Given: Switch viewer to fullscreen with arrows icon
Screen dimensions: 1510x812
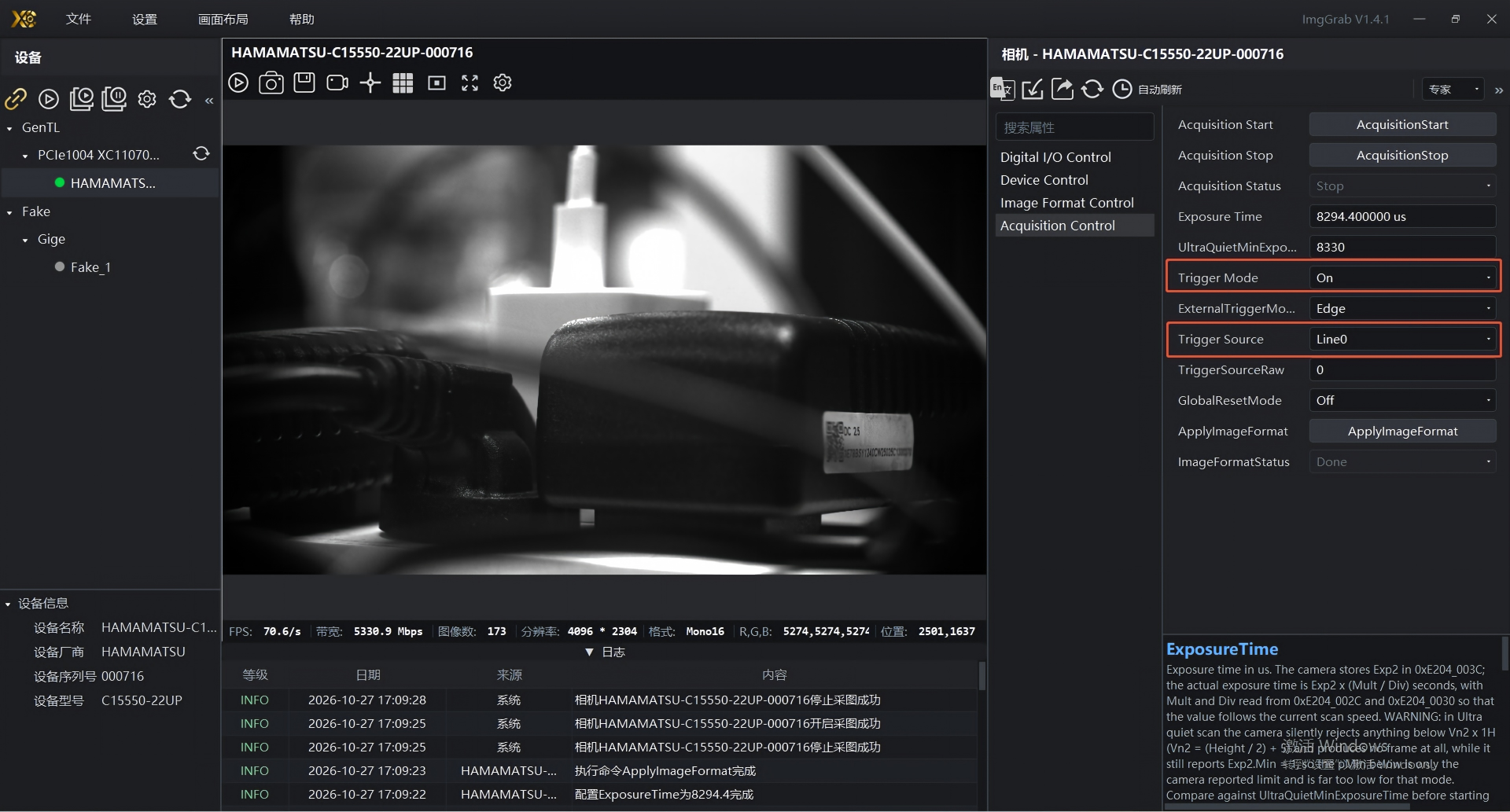Looking at the screenshot, I should [470, 83].
